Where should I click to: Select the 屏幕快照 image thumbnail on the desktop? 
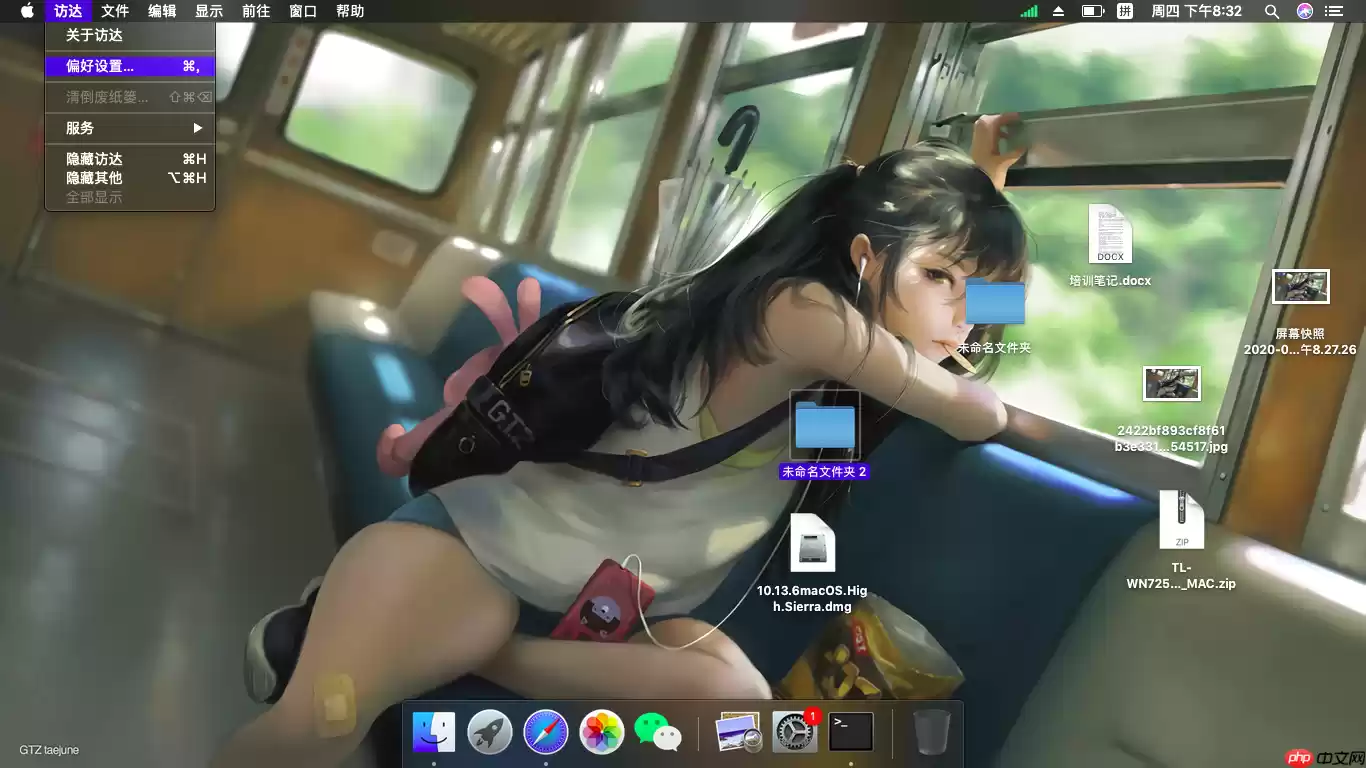[1300, 286]
